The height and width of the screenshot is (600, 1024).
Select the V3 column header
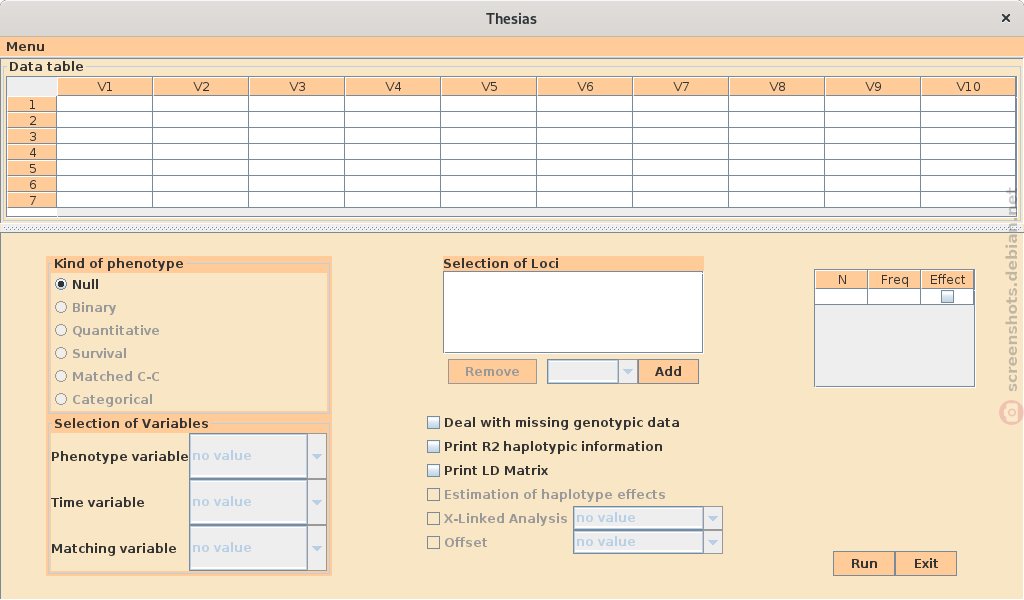tap(296, 87)
